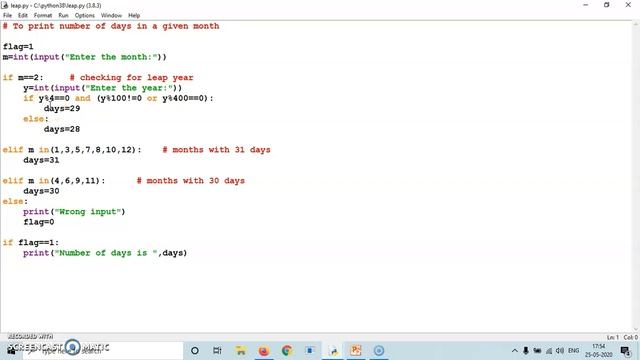Click the 'elif m in(1,3,5,7,8,10,12):' line

coord(72,150)
